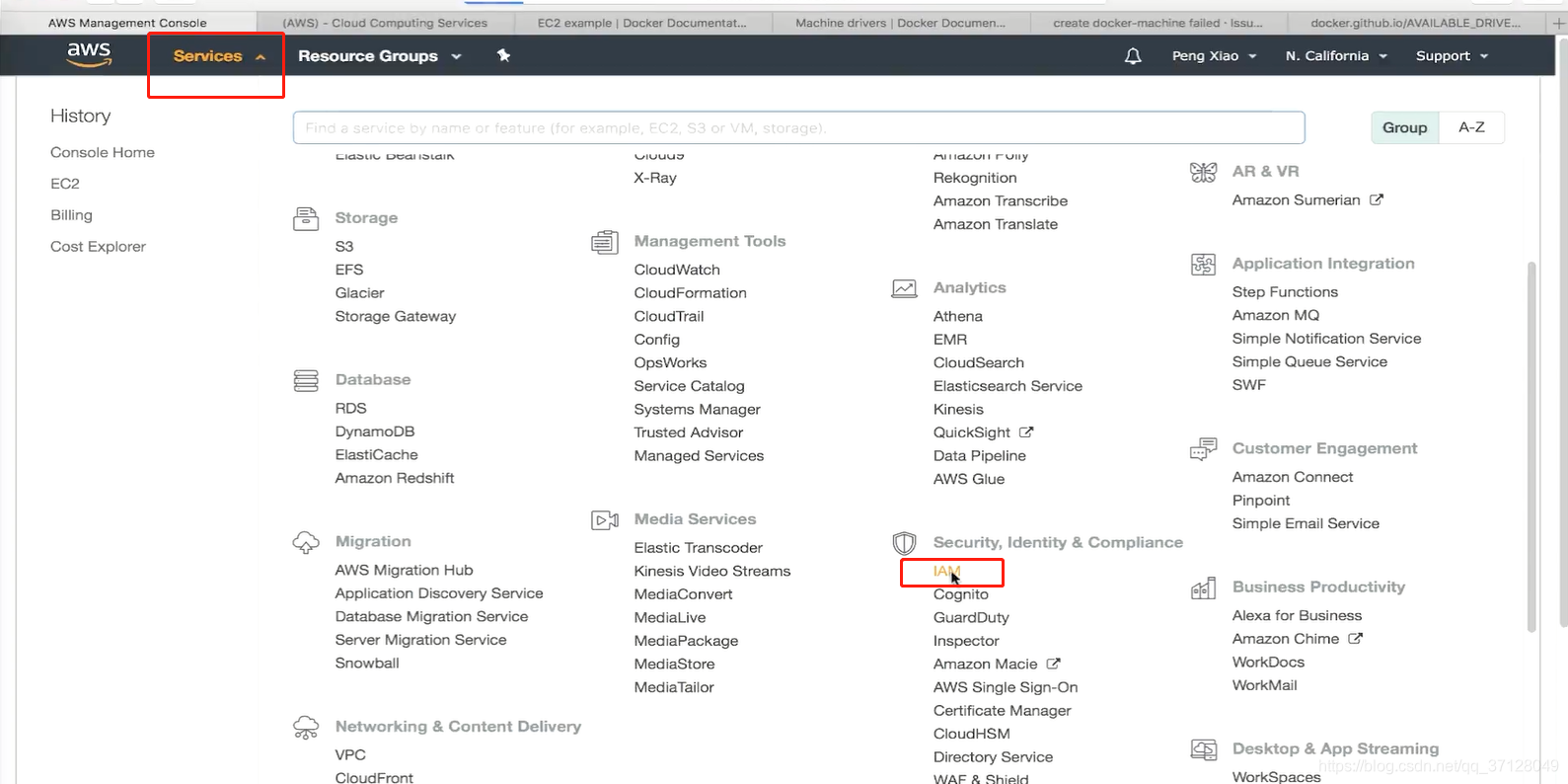Screen dimensions: 1568x784
Task: Open the Simple Notification Service link
Action: coord(1326,339)
